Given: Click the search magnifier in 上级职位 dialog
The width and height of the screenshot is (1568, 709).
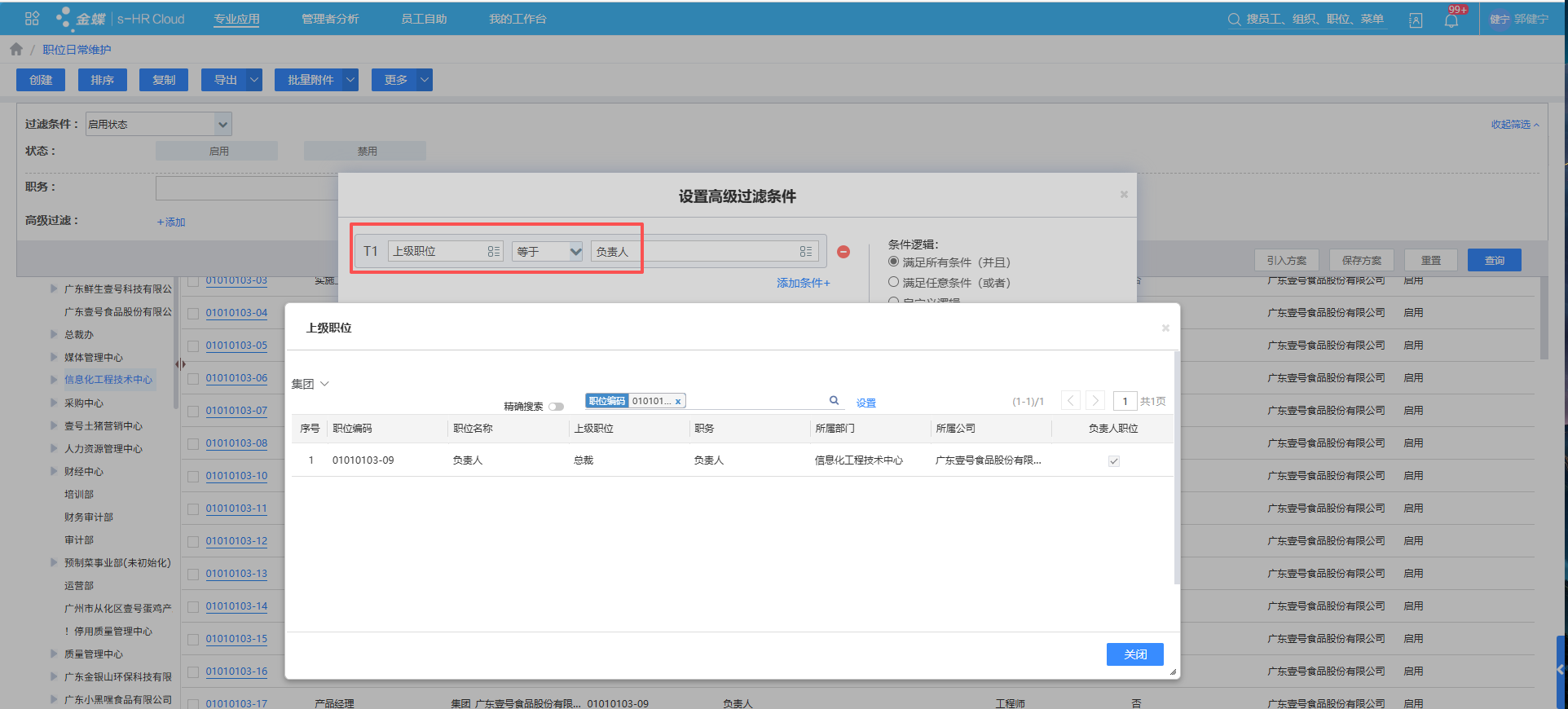Looking at the screenshot, I should pos(834,400).
